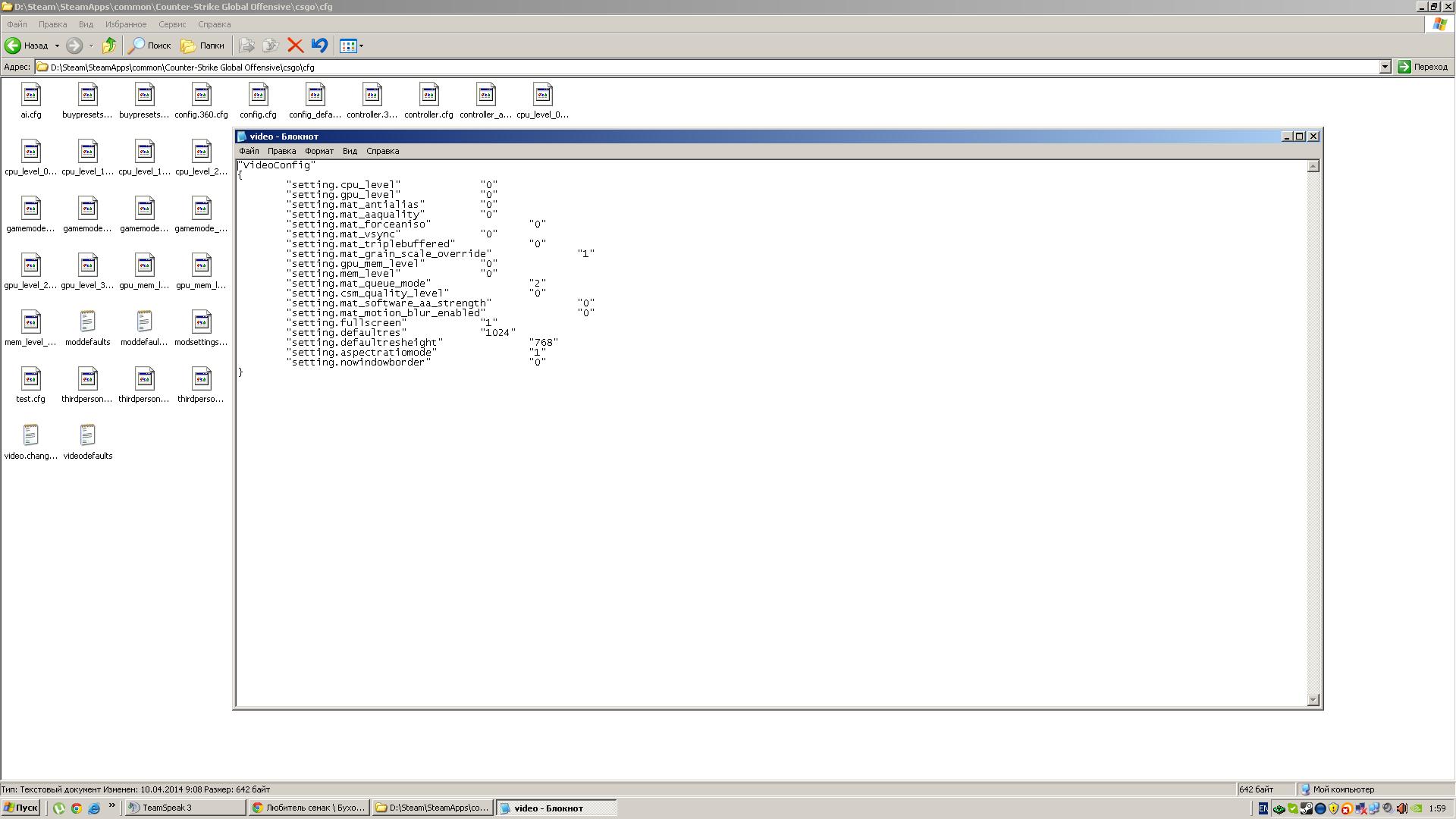
Task: Click the red Delete X icon
Action: click(x=295, y=45)
